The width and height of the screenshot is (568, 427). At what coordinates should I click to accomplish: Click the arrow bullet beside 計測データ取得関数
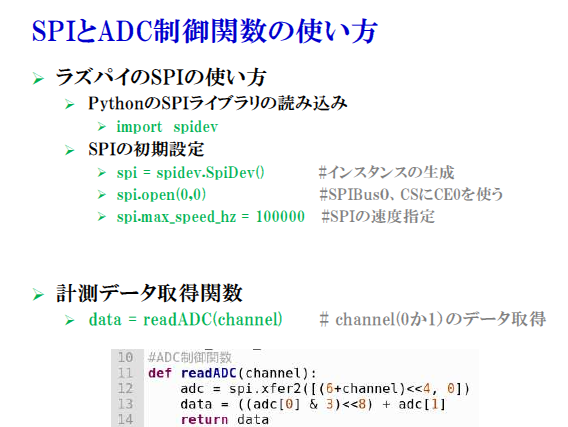point(38,294)
